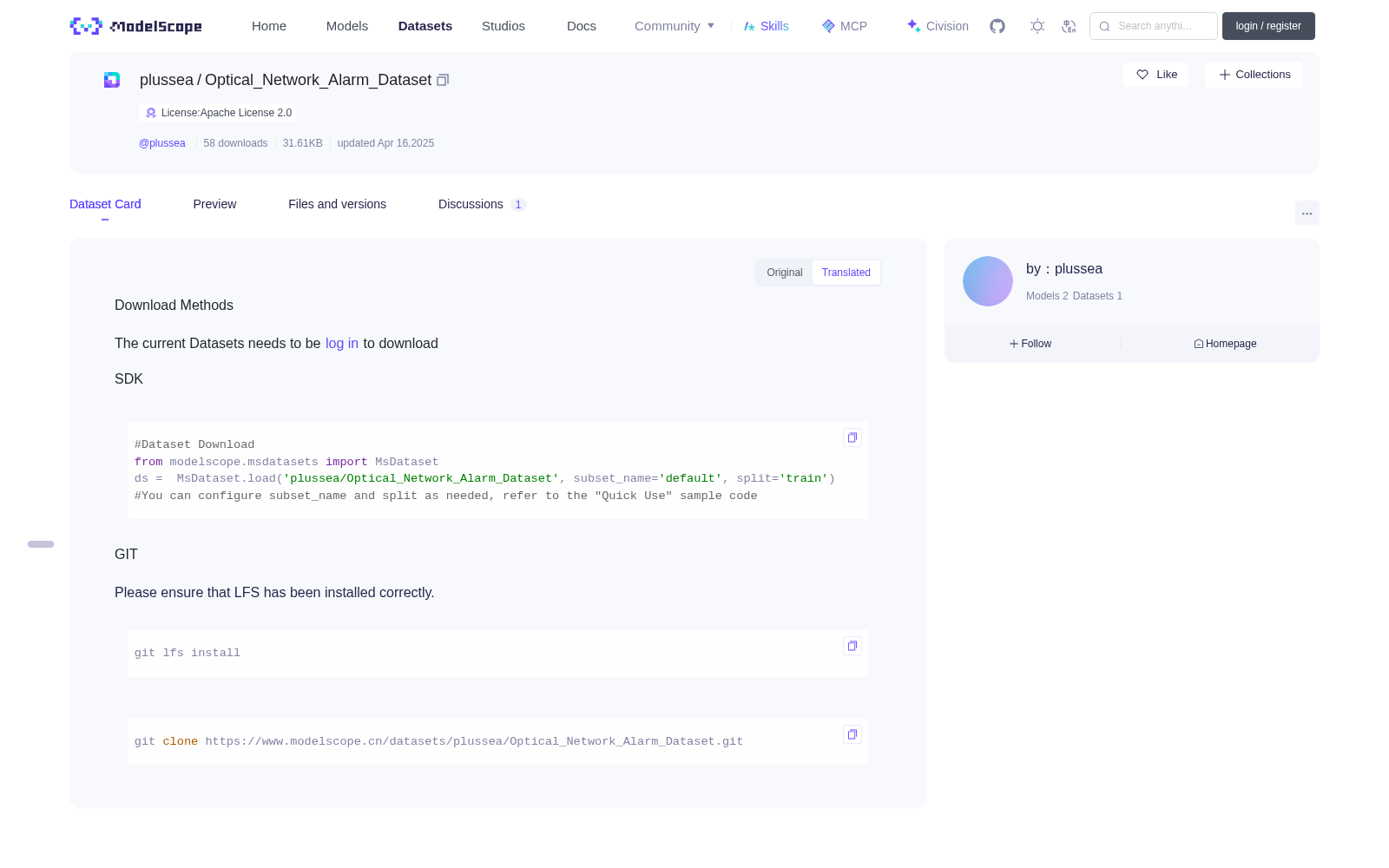Visit the author's Homepage
The width and height of the screenshot is (1389, 868).
click(x=1225, y=344)
